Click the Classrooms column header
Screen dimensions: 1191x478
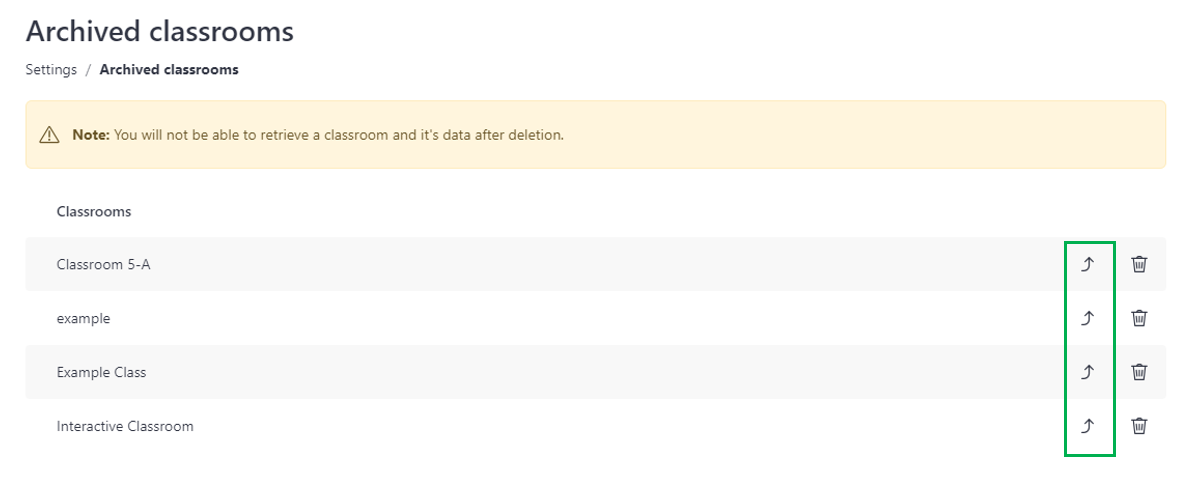click(93, 211)
